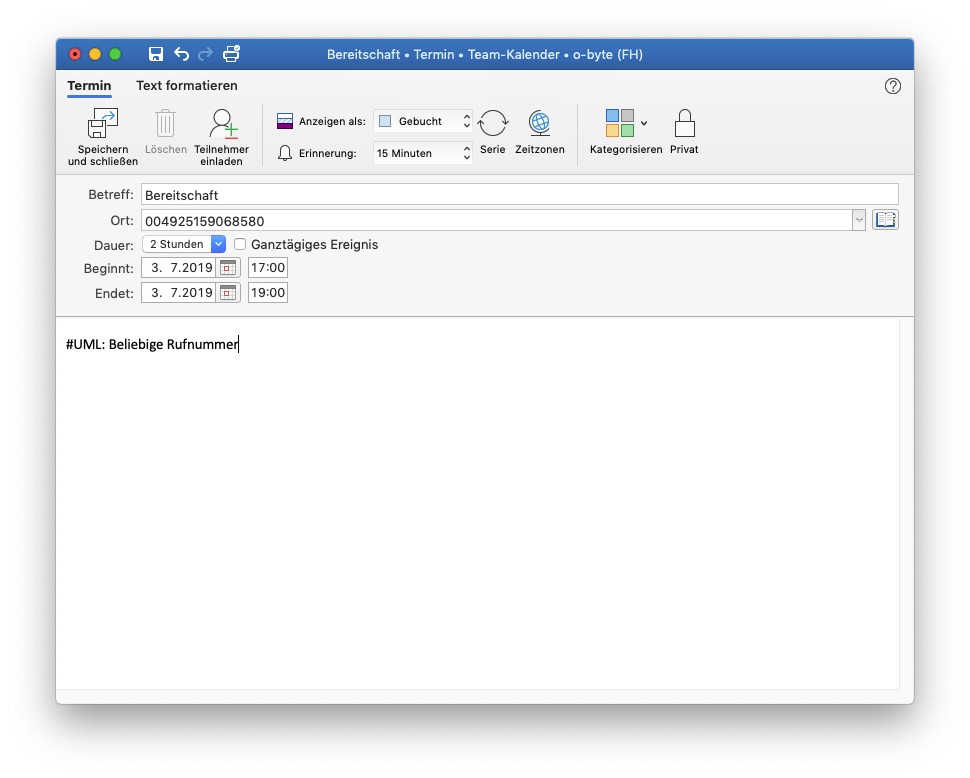The image size is (970, 778).
Task: Open the address book icon beside location
Action: [x=885, y=220]
